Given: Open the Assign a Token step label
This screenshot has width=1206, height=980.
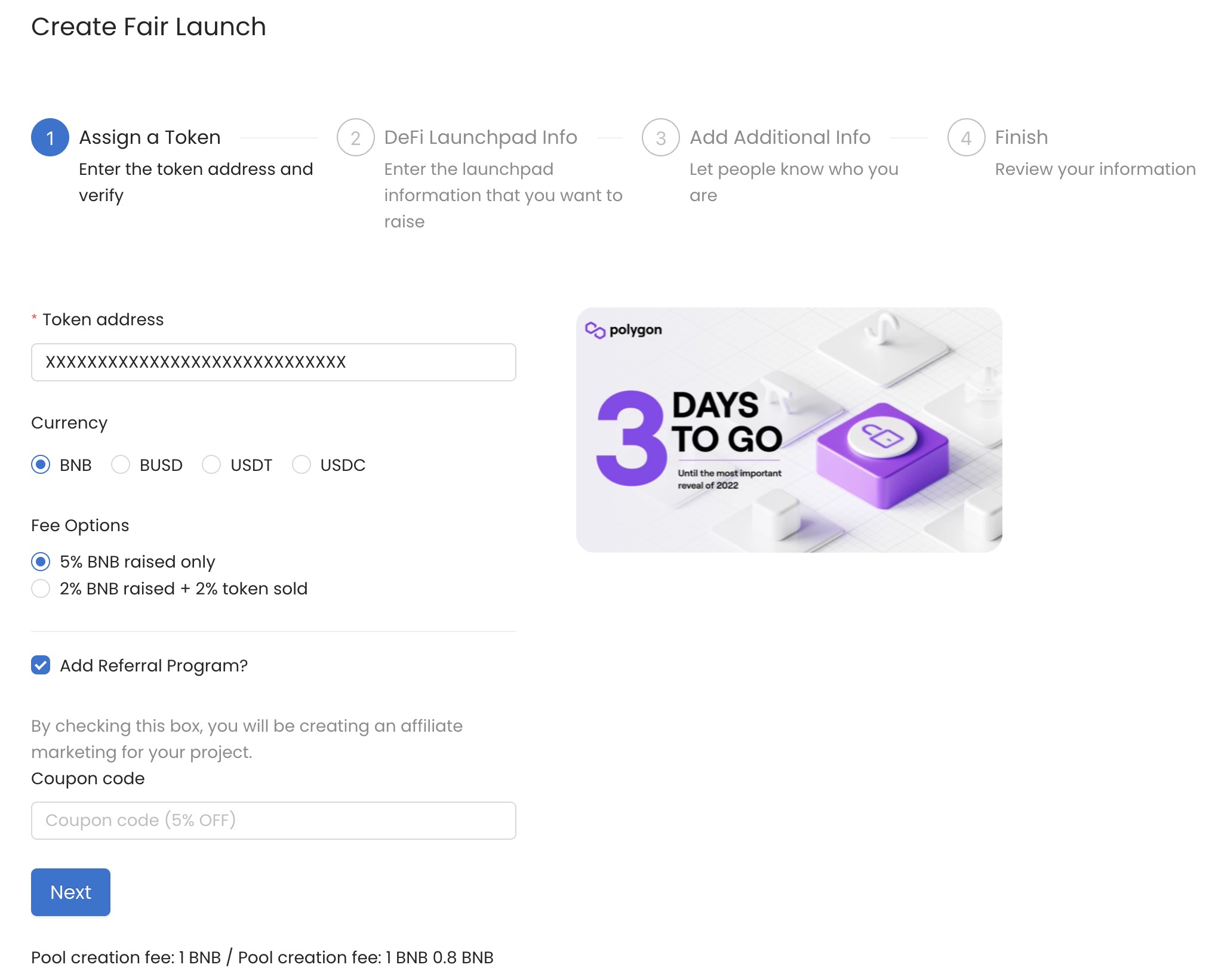Looking at the screenshot, I should pos(150,137).
